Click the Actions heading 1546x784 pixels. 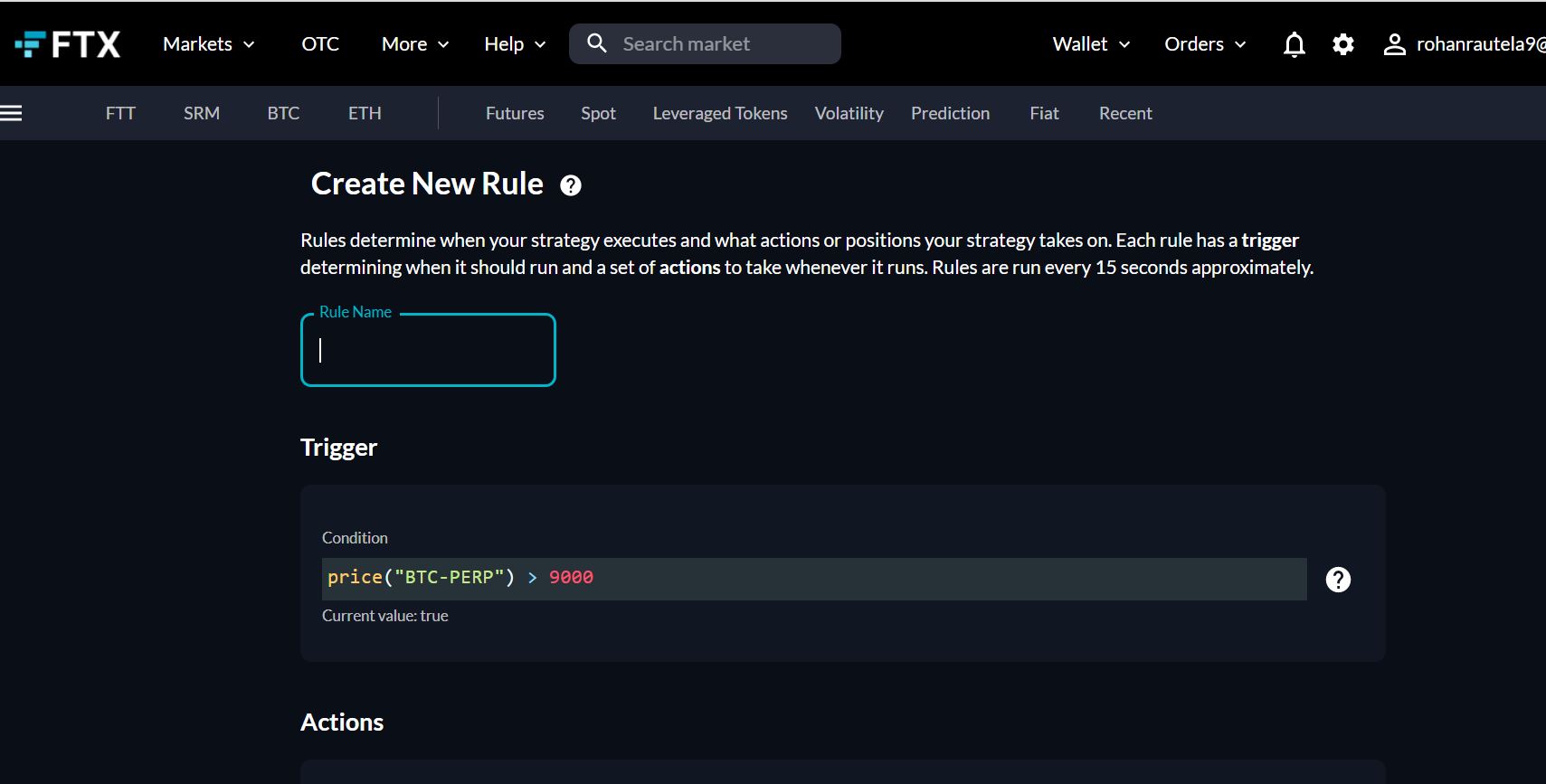click(x=342, y=723)
